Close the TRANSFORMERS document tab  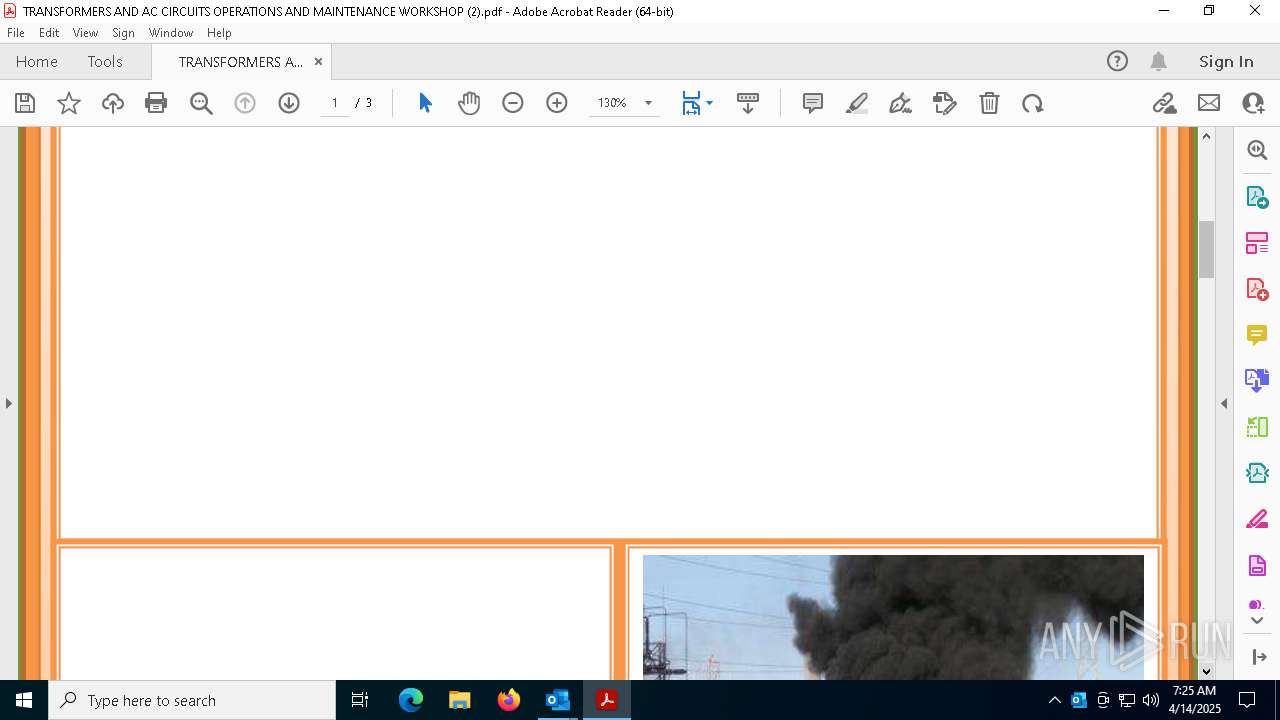pos(318,61)
